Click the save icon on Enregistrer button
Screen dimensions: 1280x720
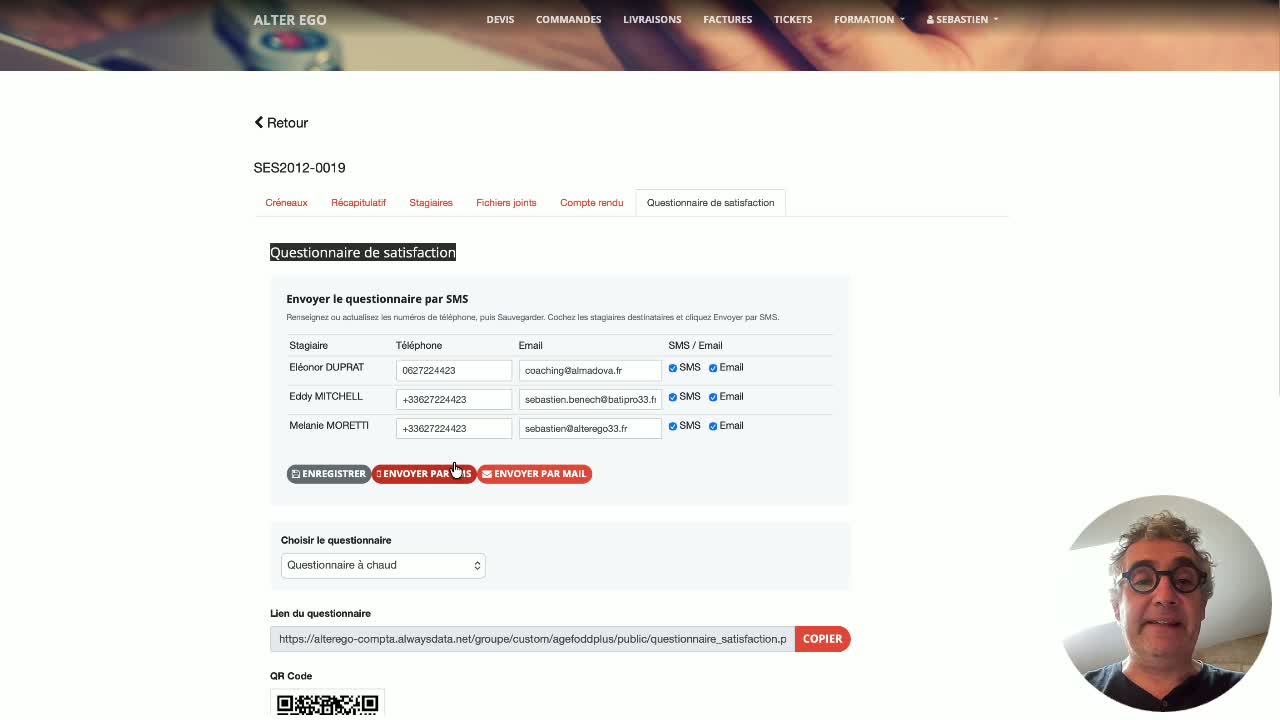296,474
